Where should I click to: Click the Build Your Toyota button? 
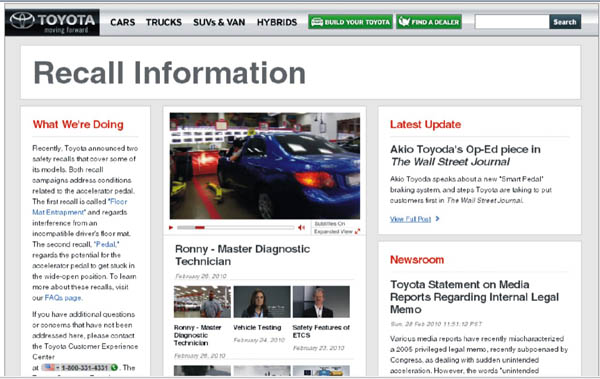351,22
